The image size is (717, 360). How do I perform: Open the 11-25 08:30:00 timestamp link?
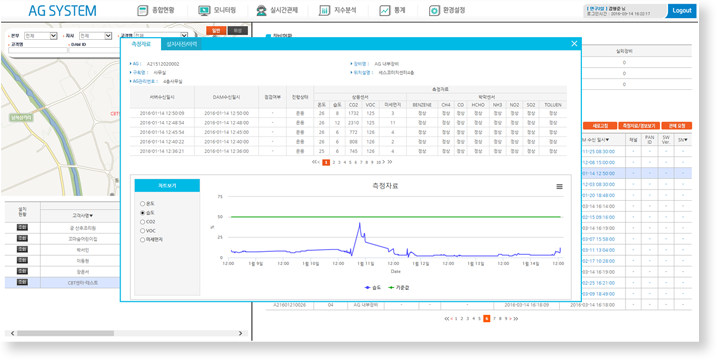(598, 151)
